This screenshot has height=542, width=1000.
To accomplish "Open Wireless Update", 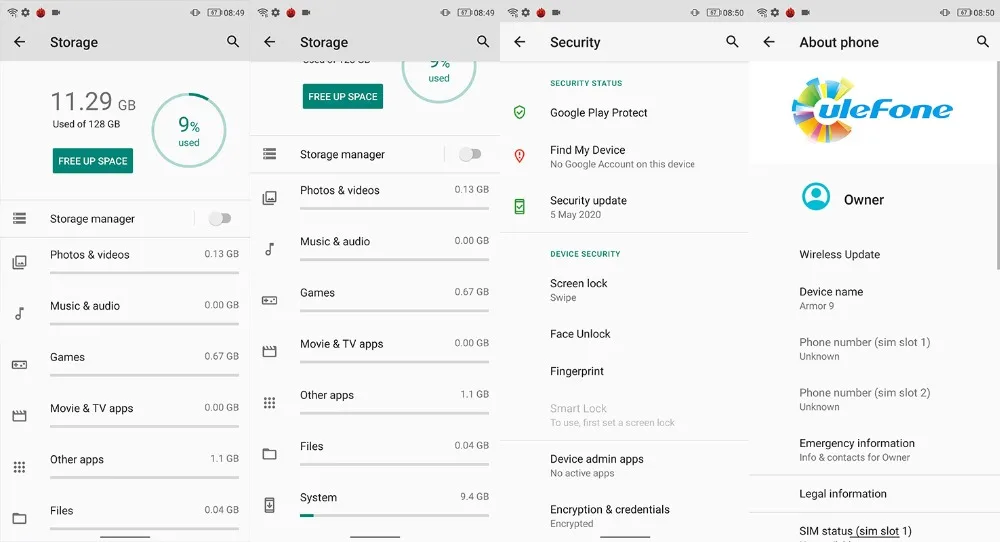I will 874,254.
